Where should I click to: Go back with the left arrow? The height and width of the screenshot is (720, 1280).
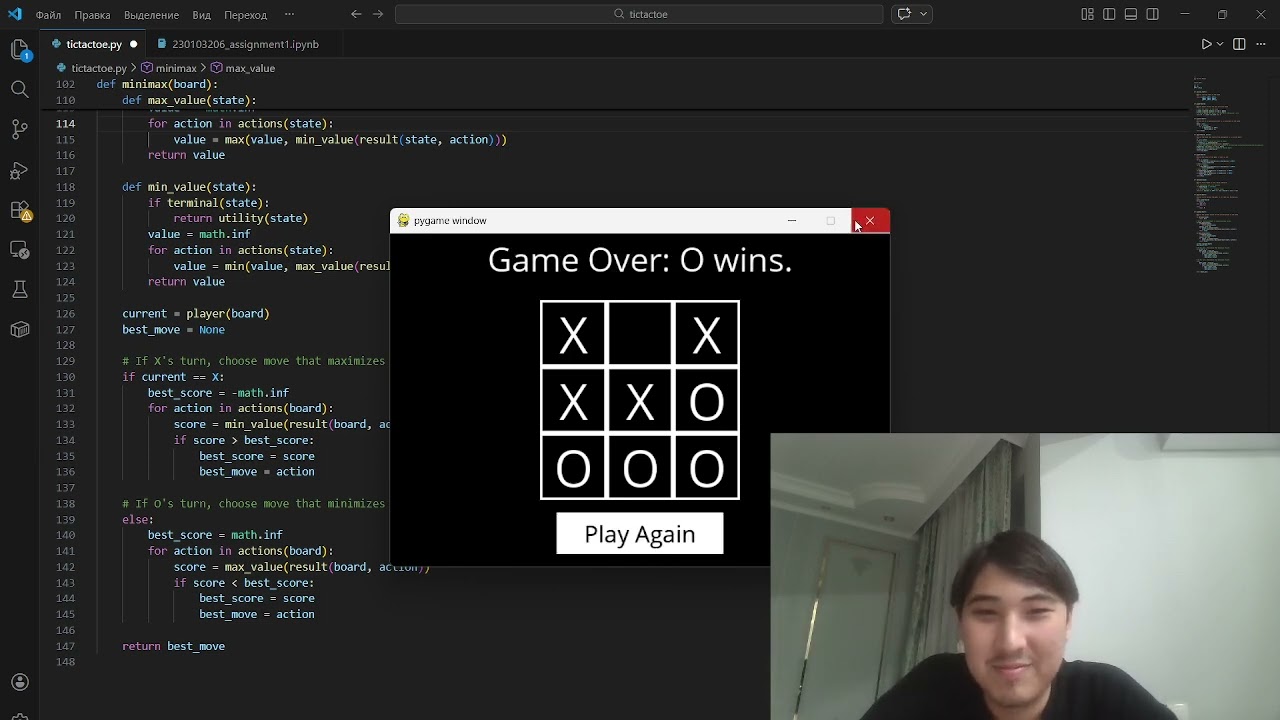(356, 14)
